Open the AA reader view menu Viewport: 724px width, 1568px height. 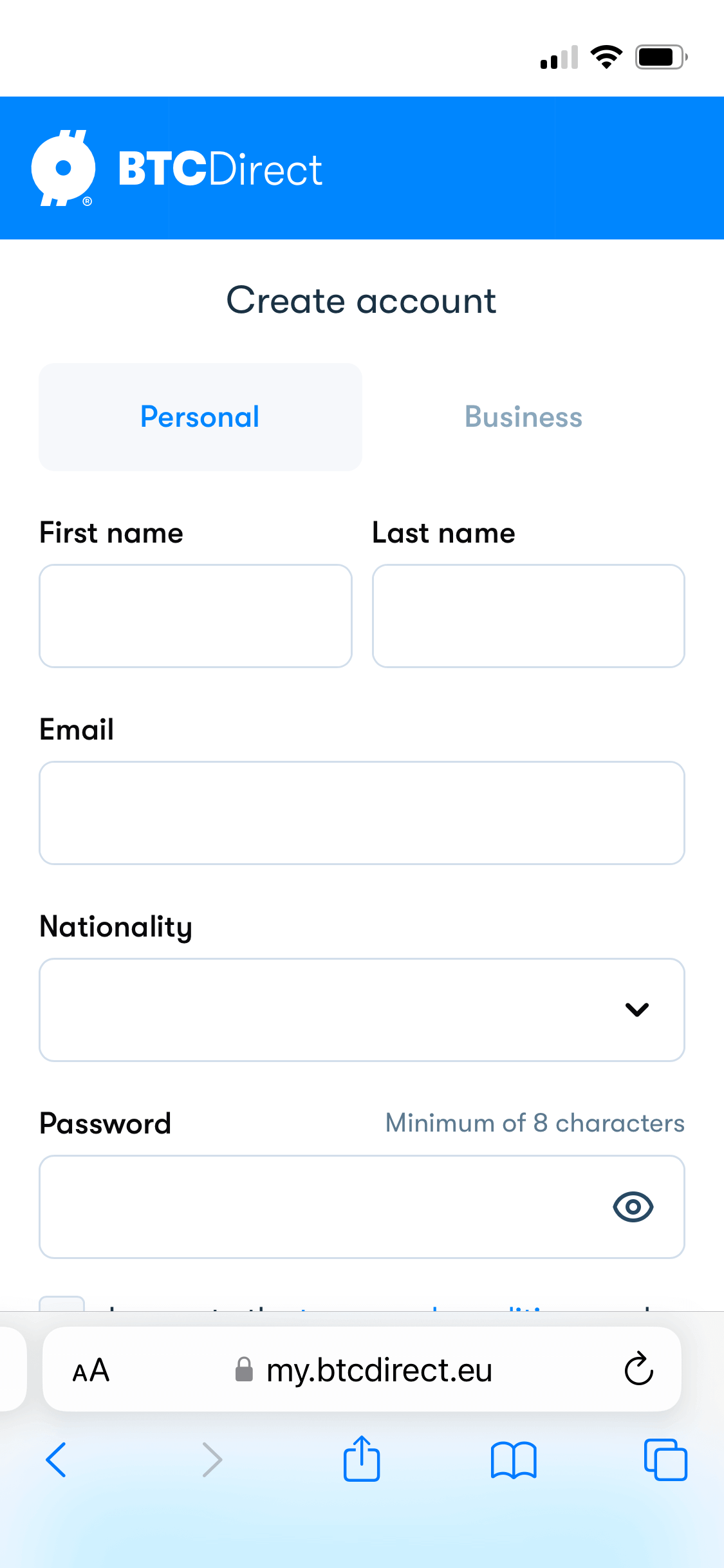91,1370
